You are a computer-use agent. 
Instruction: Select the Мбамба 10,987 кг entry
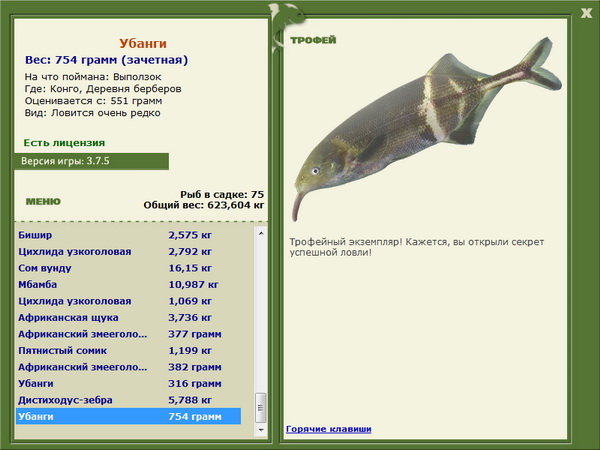point(129,284)
